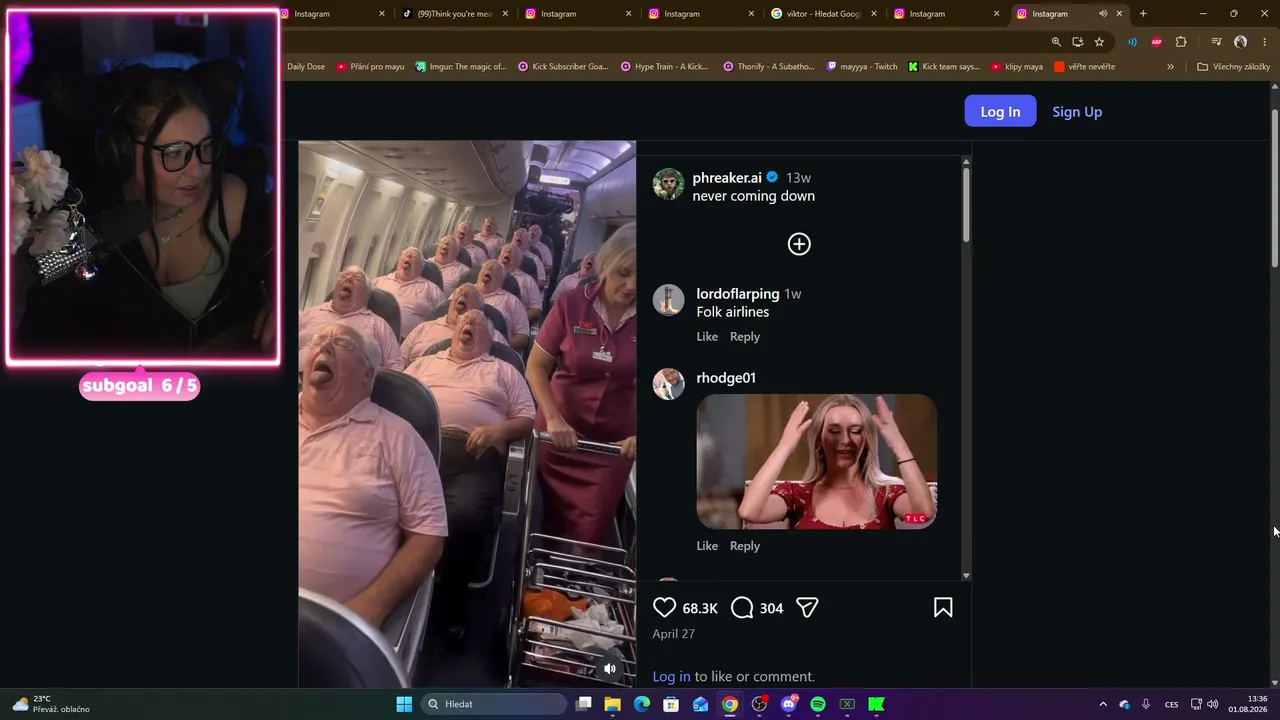Open rhodge01's avatar
This screenshot has height=720, width=1280.
coord(668,384)
